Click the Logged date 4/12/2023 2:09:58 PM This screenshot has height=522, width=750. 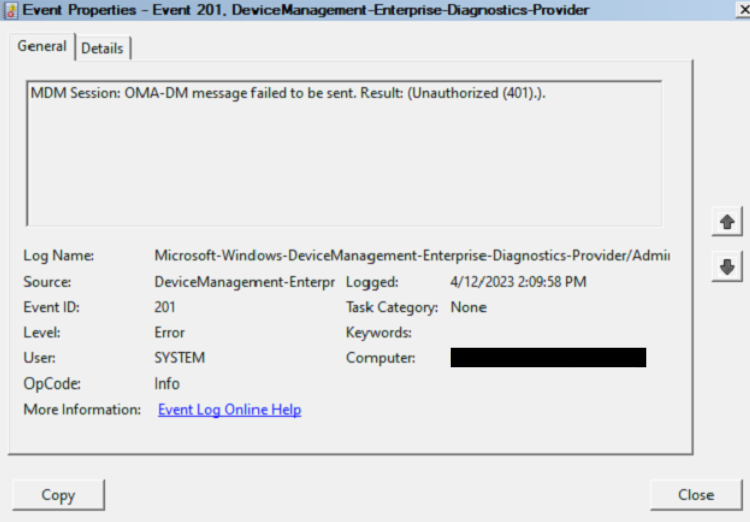518,282
